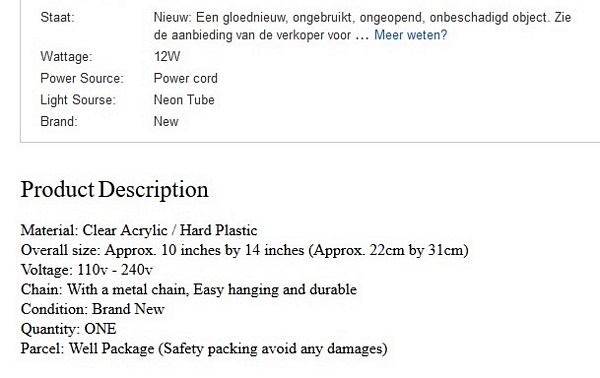The height and width of the screenshot is (378, 600).
Task: Click the ellipsis before Meer weten
Action: coord(362,37)
